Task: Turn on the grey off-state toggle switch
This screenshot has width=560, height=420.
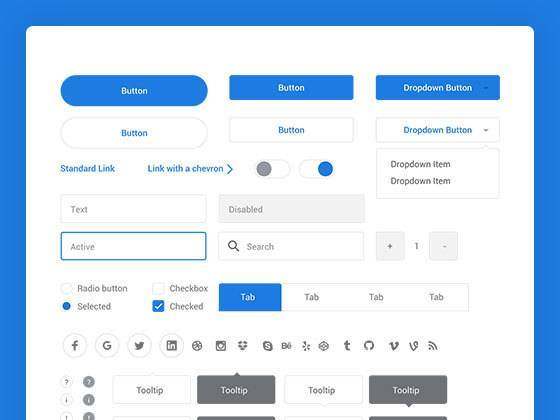Action: [x=273, y=169]
